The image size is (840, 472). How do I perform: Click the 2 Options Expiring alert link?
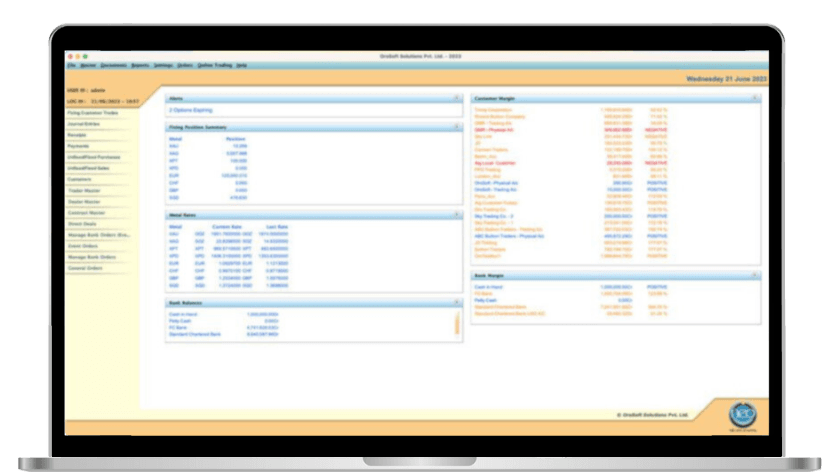pos(190,111)
